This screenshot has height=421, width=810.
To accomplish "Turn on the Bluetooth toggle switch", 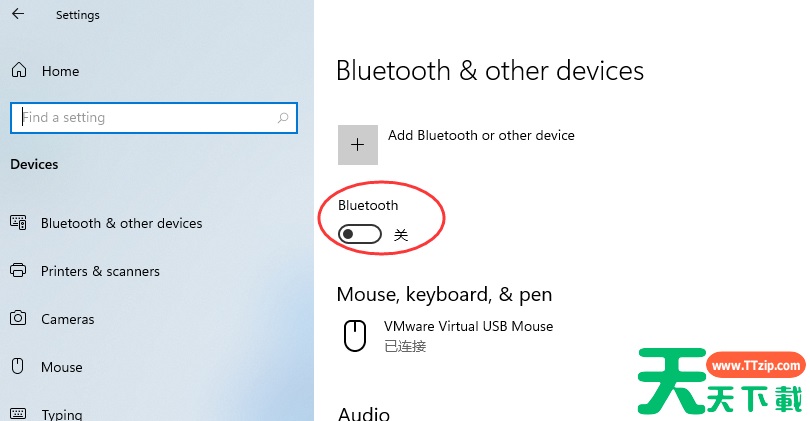I will pyautogui.click(x=360, y=234).
